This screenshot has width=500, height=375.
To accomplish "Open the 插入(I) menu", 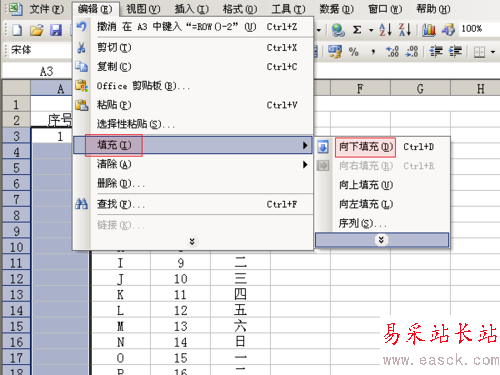I will tap(192, 9).
